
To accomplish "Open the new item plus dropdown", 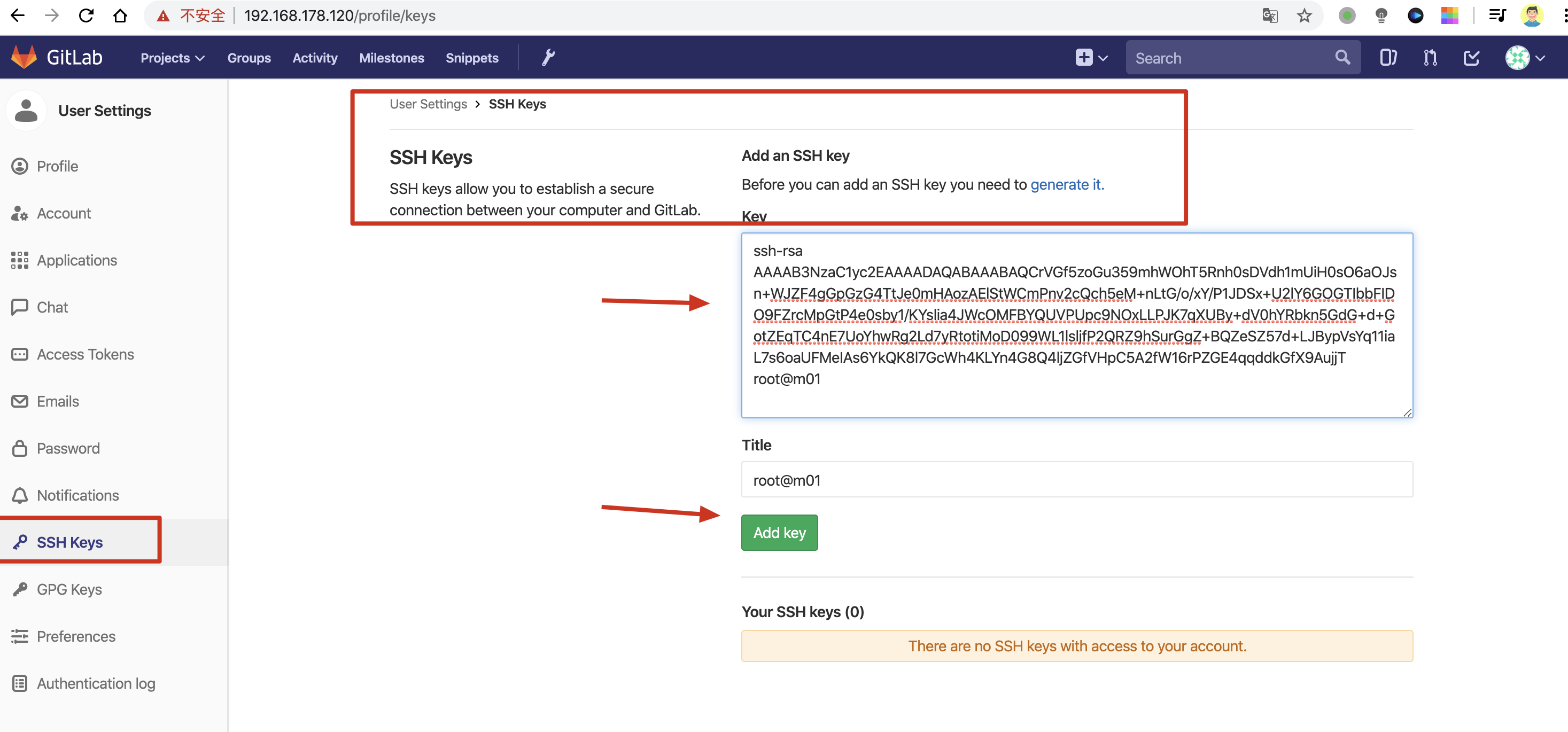I will tap(1091, 58).
